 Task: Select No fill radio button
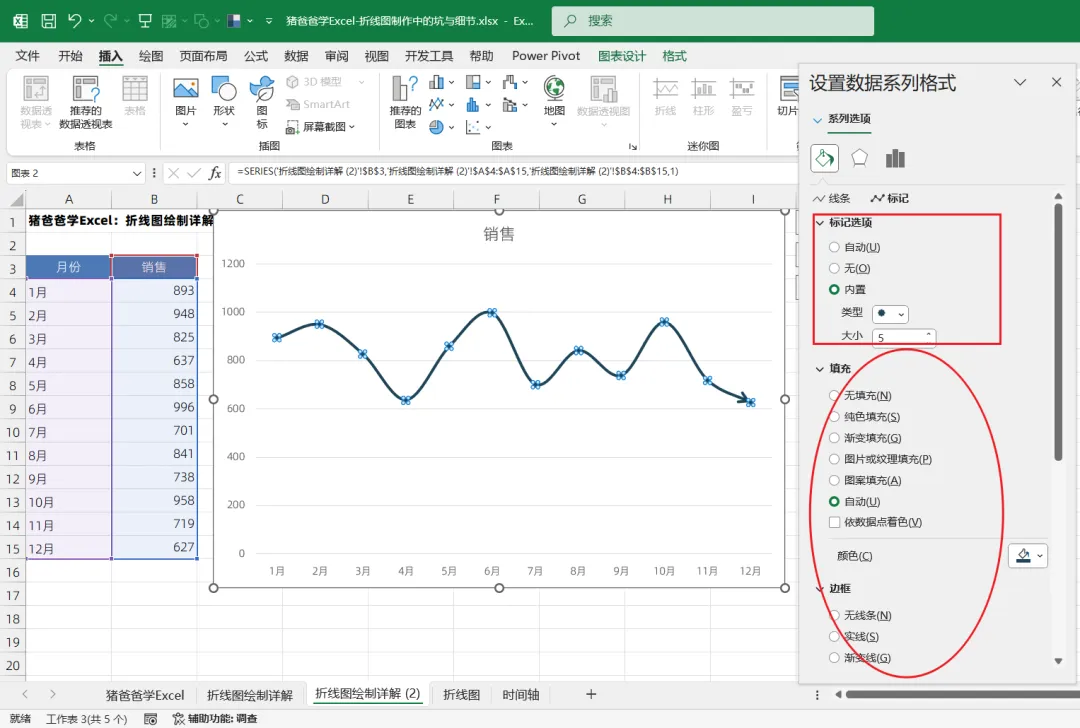tap(834, 395)
